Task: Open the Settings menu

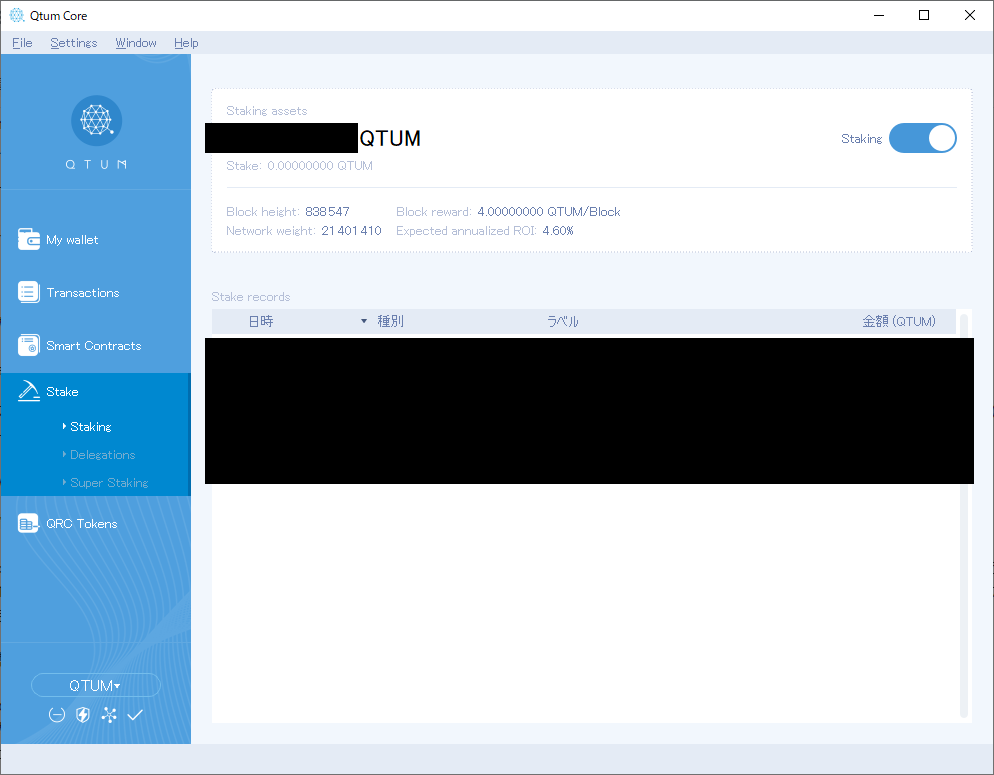Action: click(74, 42)
